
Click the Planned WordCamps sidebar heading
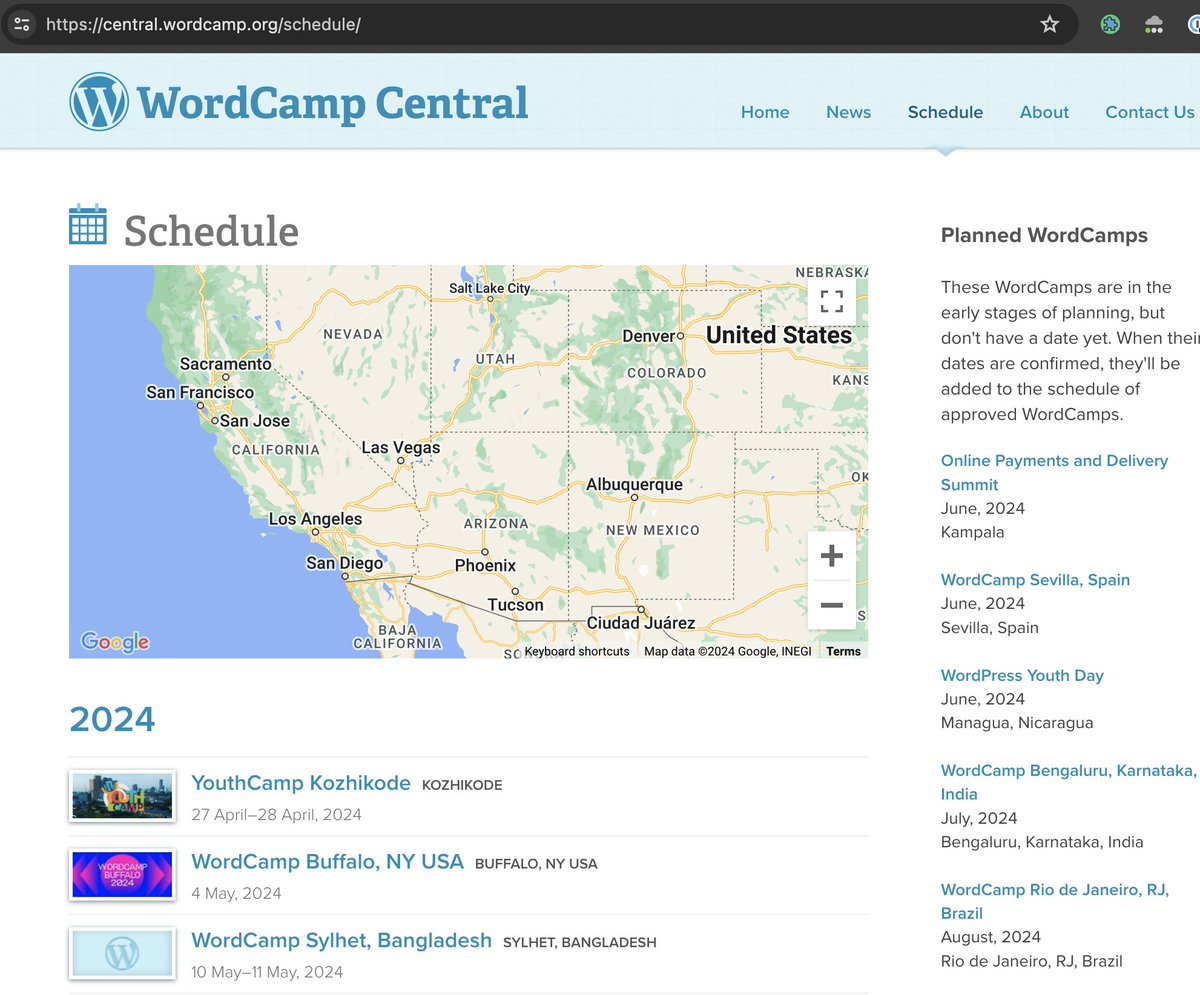1044,236
